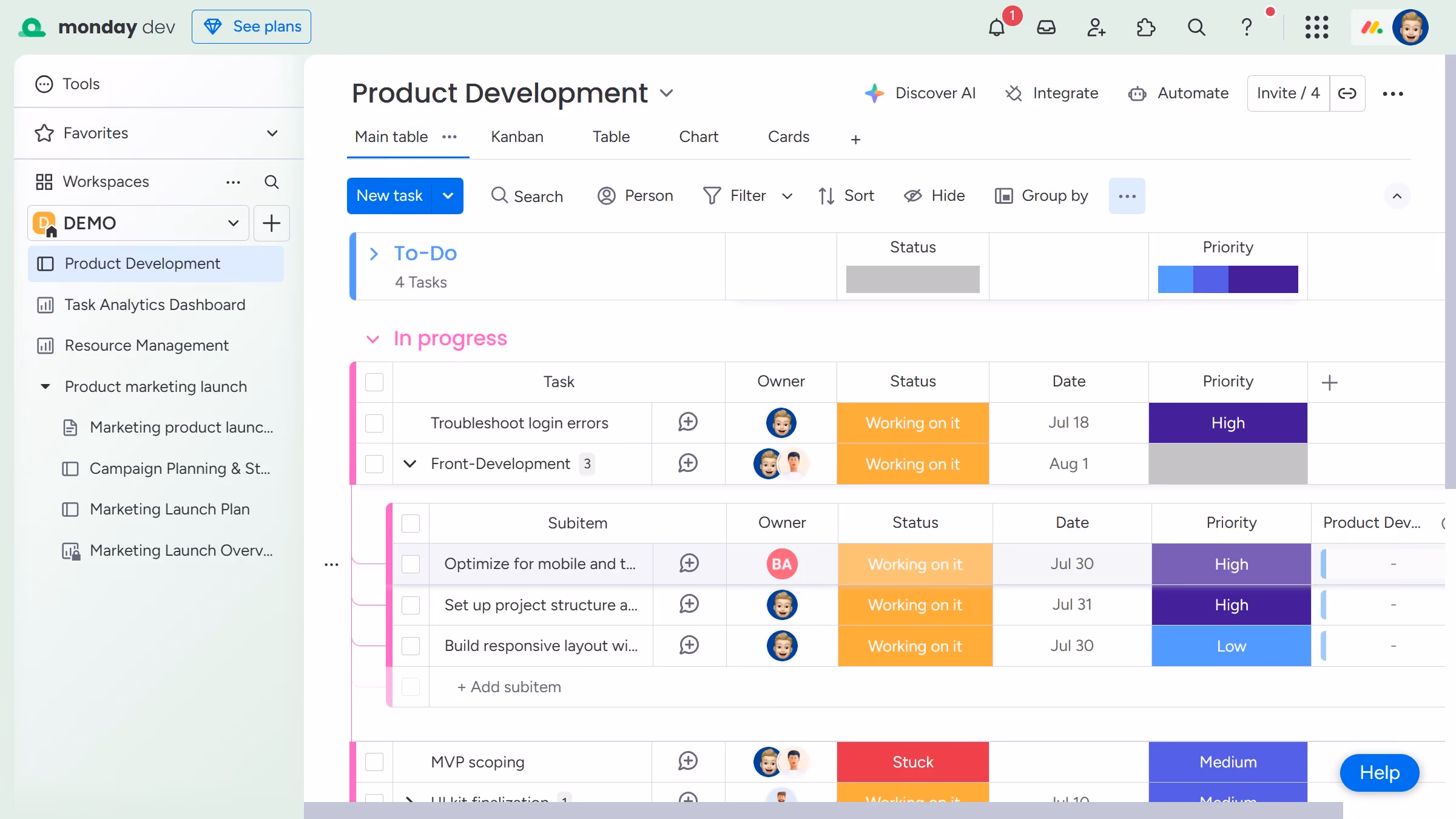
Task: Click the monday dev logo
Action: click(97, 27)
